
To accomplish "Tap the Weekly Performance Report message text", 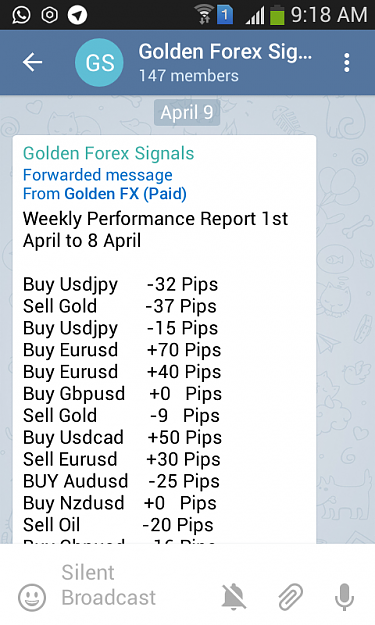I will (x=155, y=230).
